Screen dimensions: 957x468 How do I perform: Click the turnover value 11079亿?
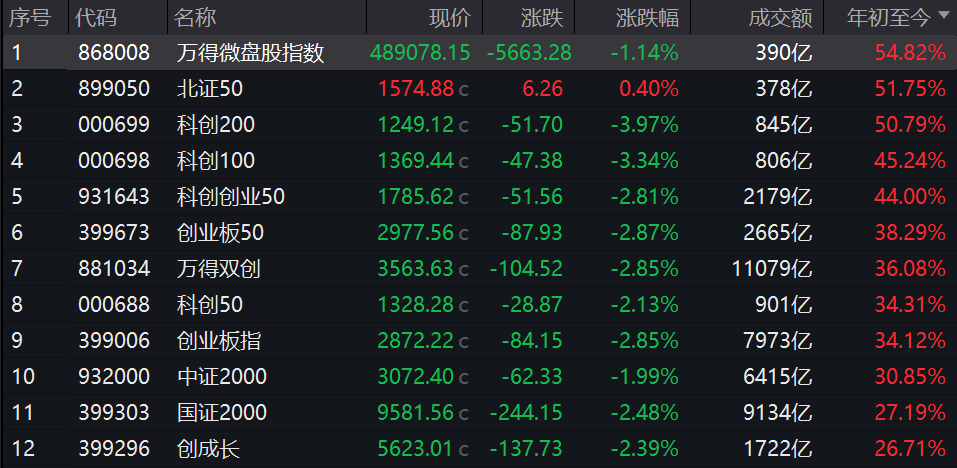point(773,268)
